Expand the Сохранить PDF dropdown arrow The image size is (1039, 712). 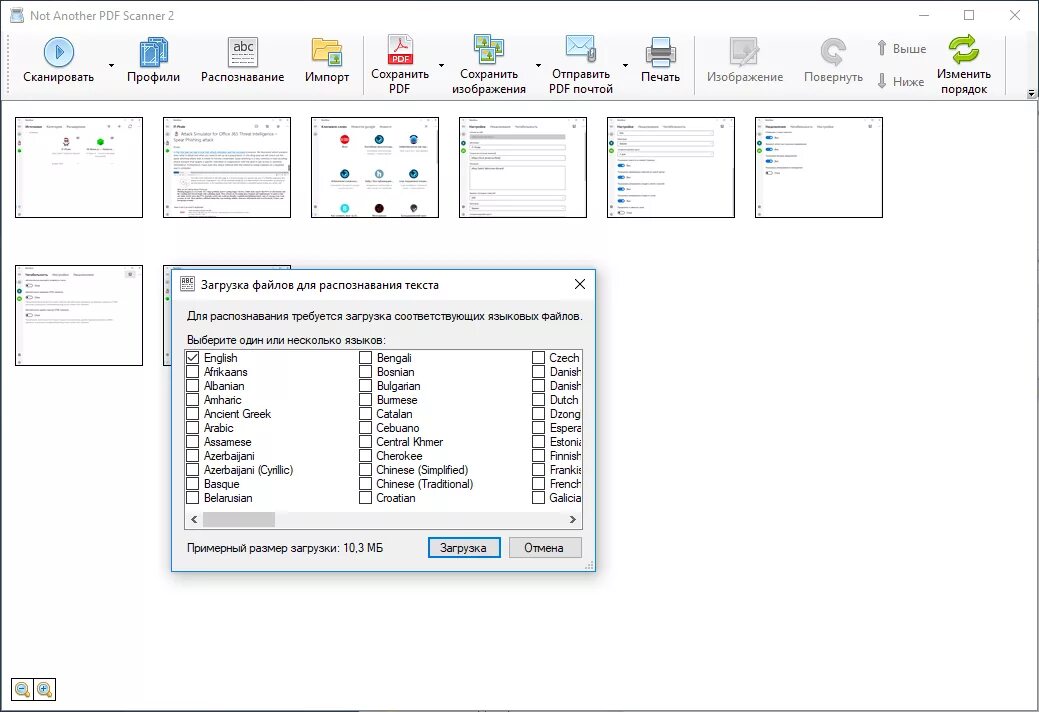[441, 66]
